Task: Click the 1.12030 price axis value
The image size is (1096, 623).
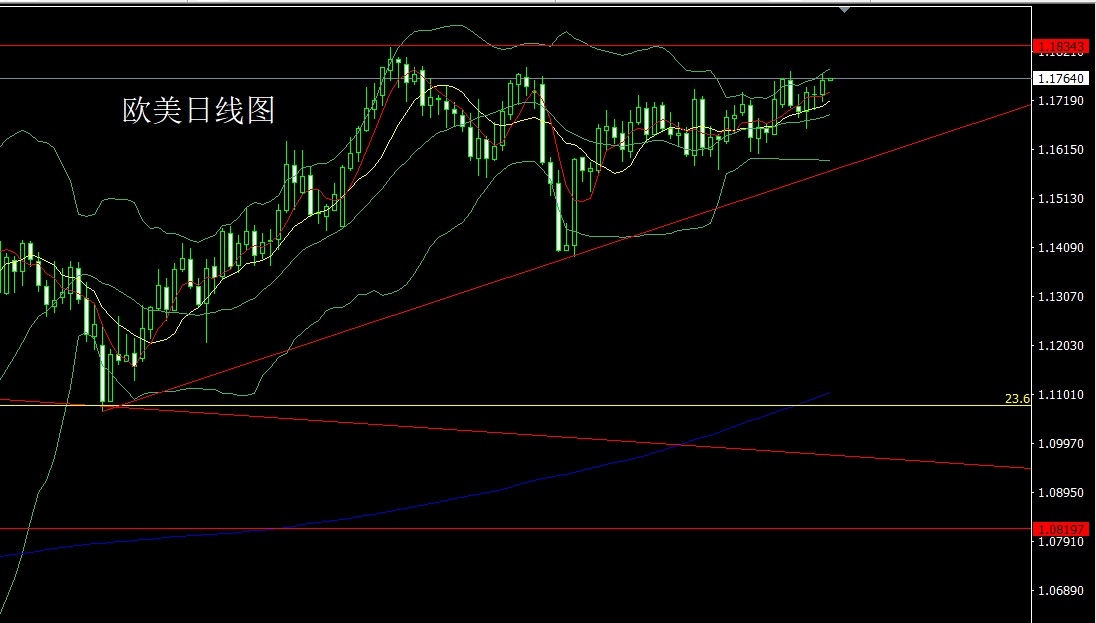Action: pyautogui.click(x=1060, y=345)
